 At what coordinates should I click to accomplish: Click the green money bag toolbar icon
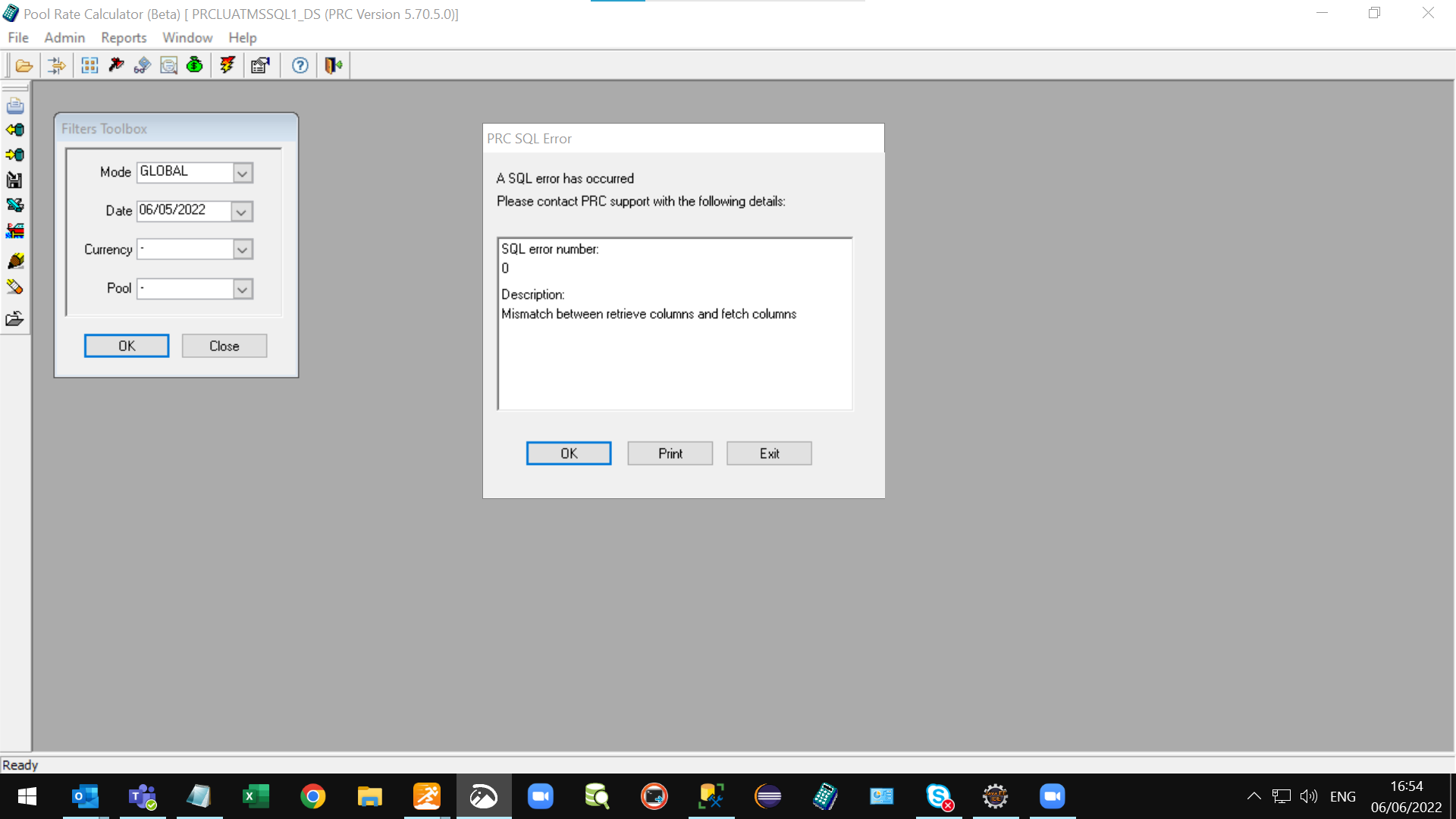194,66
